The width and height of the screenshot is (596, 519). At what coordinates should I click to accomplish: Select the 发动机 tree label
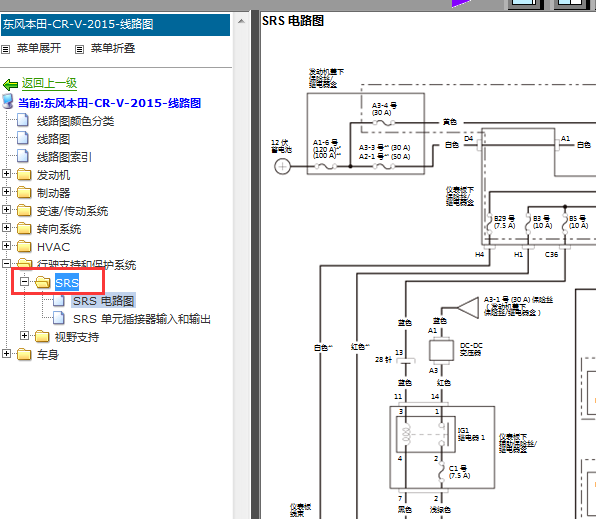click(53, 175)
